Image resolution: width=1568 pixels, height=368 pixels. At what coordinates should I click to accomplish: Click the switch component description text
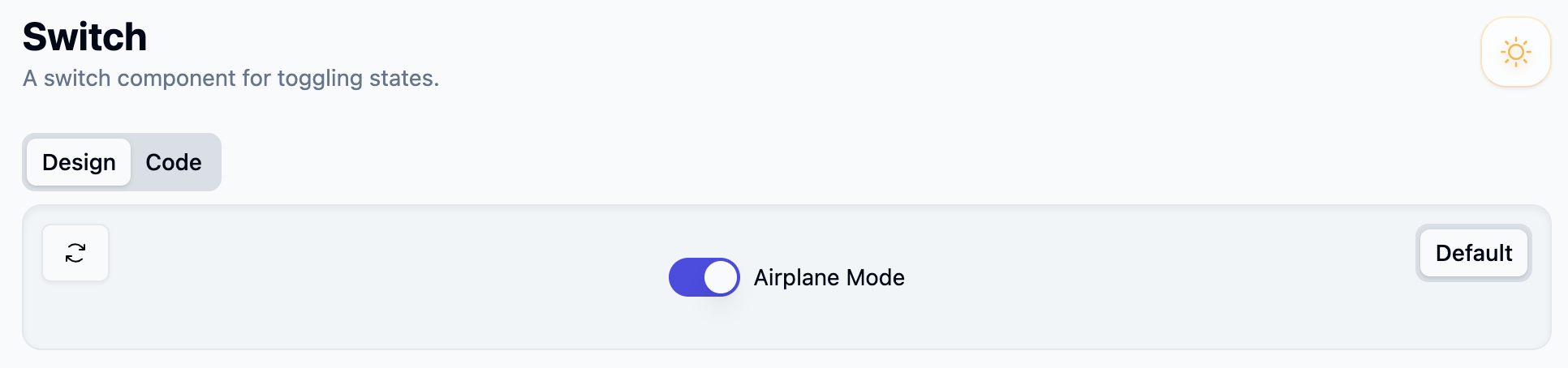click(x=230, y=79)
